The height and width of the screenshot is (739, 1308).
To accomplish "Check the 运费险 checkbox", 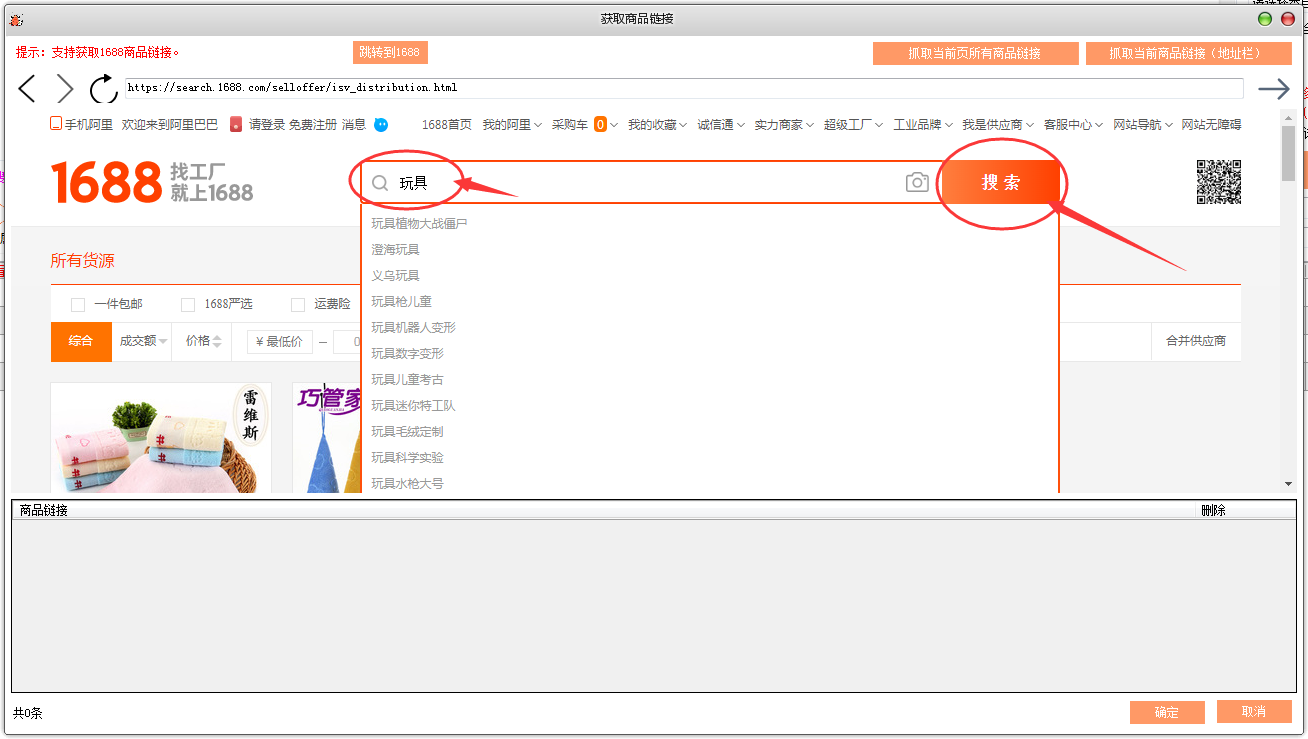I will click(298, 304).
